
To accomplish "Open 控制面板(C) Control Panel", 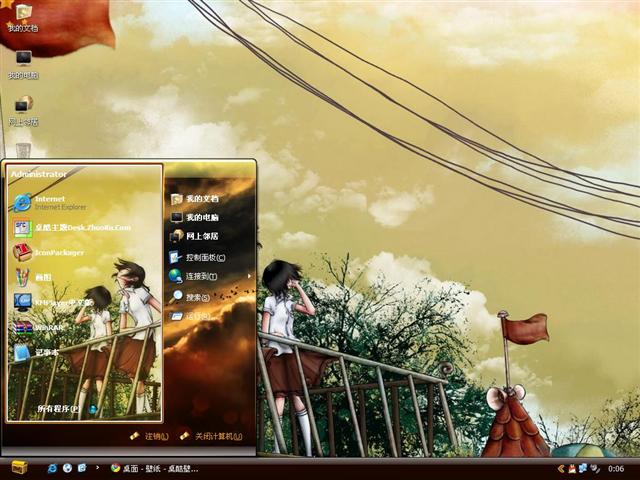I will (x=198, y=258).
